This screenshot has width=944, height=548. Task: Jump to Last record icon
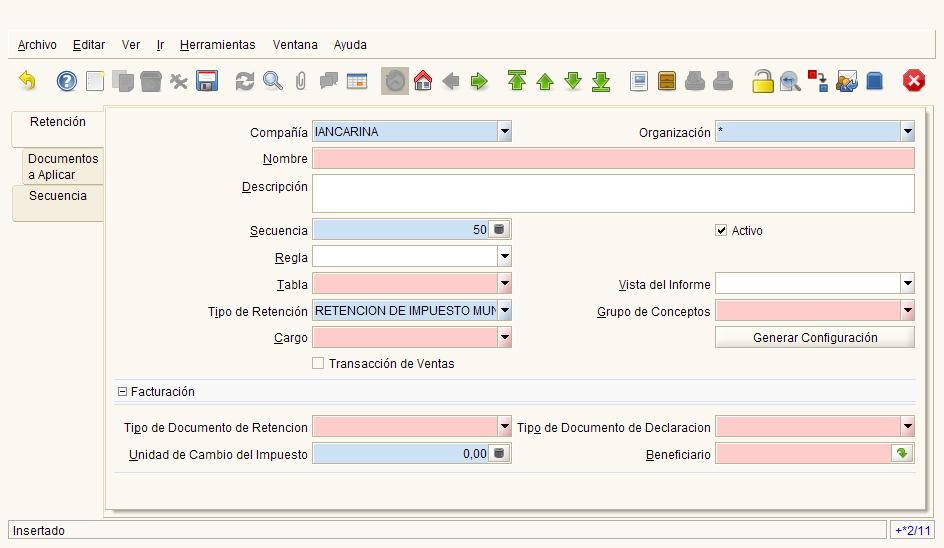[601, 81]
